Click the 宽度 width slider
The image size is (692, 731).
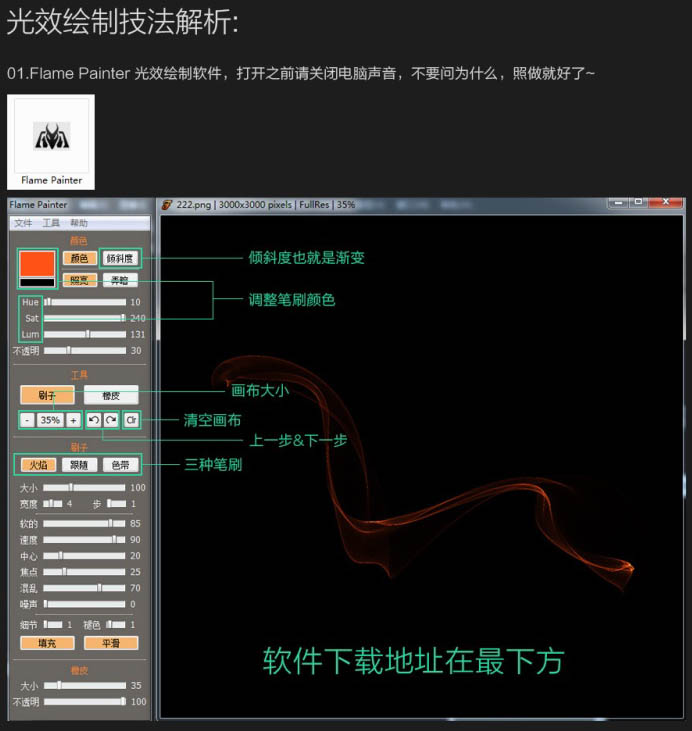coord(53,503)
